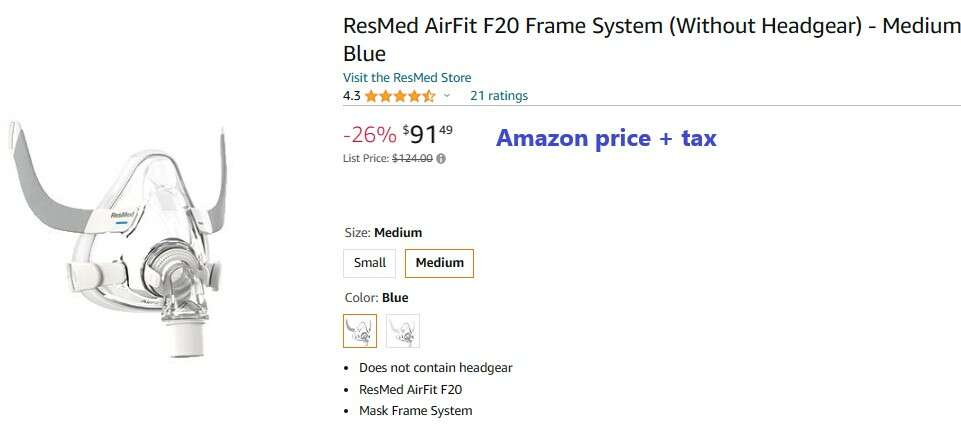961x425 pixels.
Task: Click the 4.3 rating number
Action: click(x=351, y=96)
